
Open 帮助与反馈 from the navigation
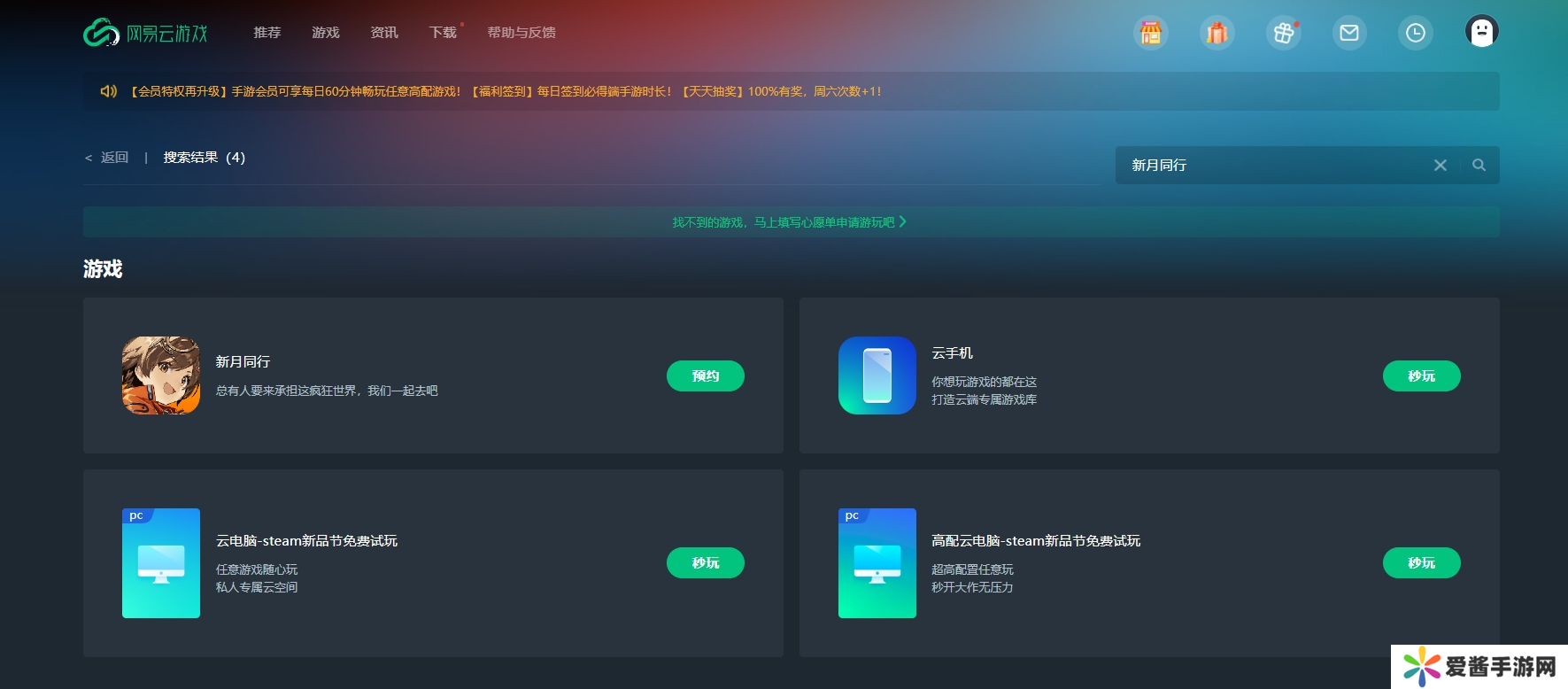521,33
